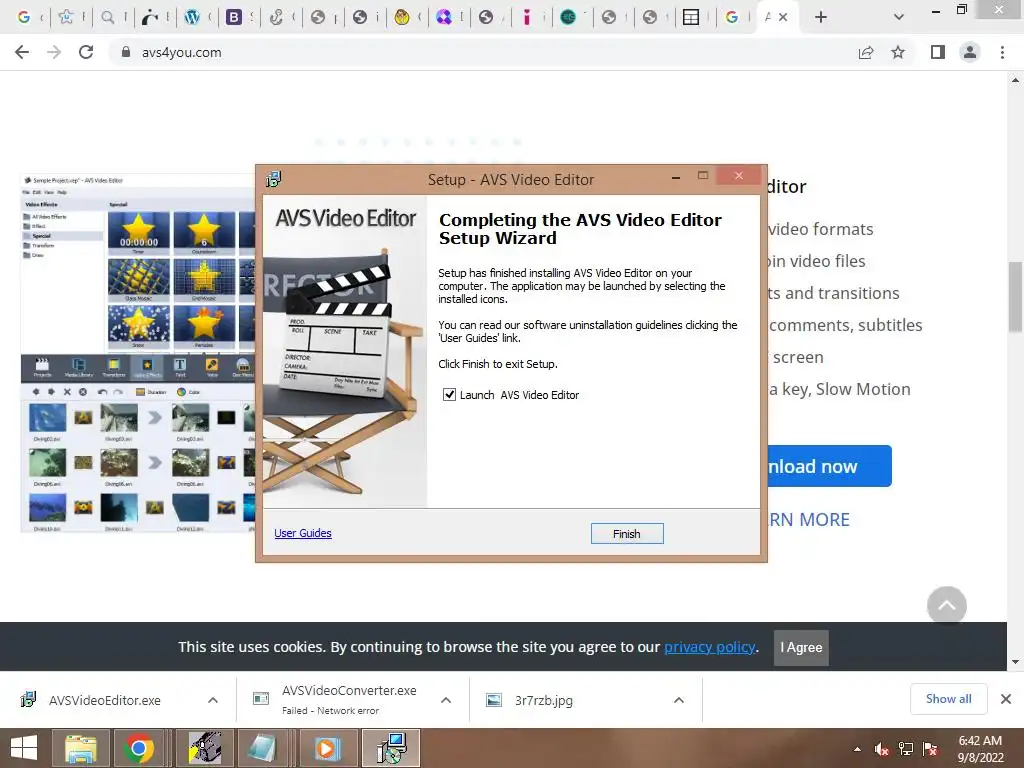The height and width of the screenshot is (768, 1024).
Task: Open 3r7rzb.jpg download options chevron
Action: tap(679, 700)
